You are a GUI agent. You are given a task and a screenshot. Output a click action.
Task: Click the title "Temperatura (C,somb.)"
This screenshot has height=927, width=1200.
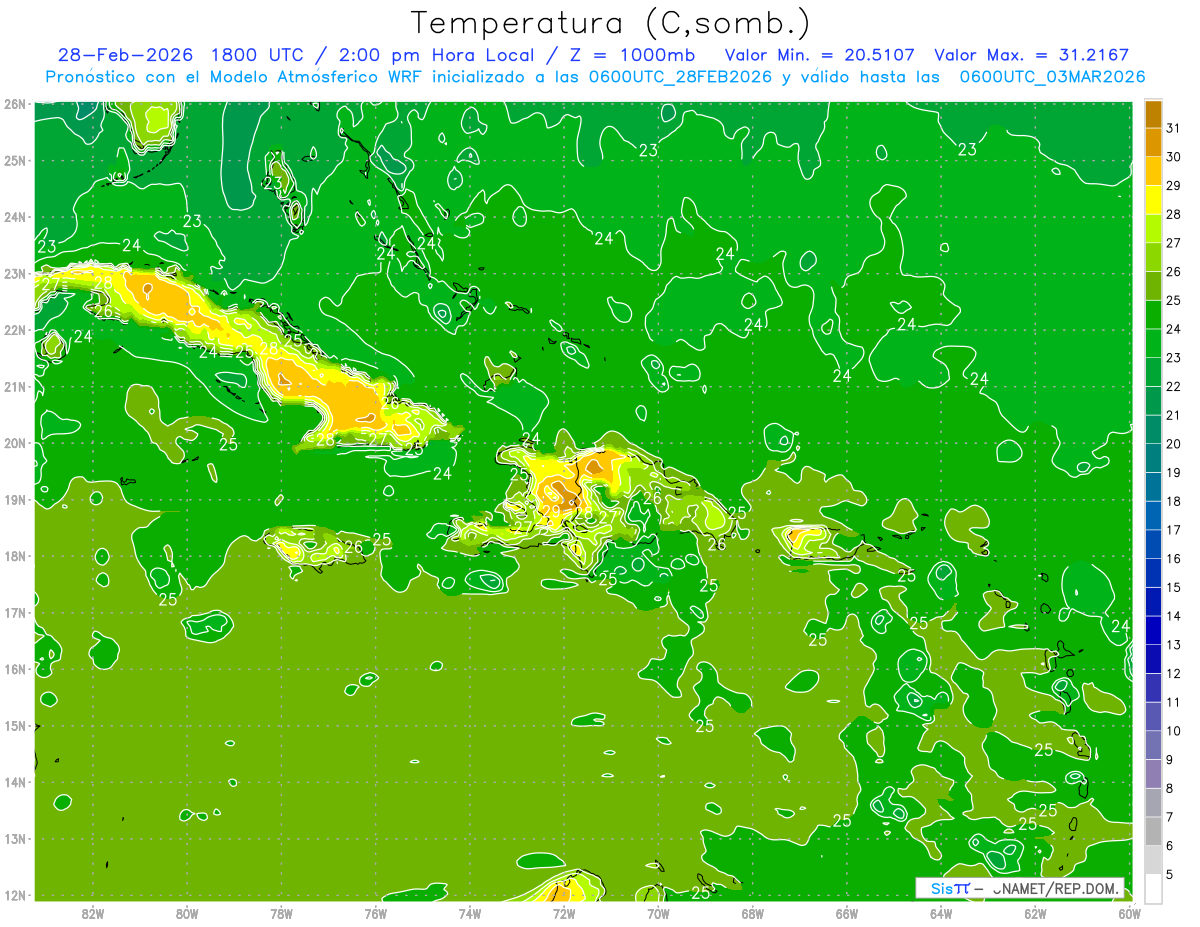click(611, 24)
